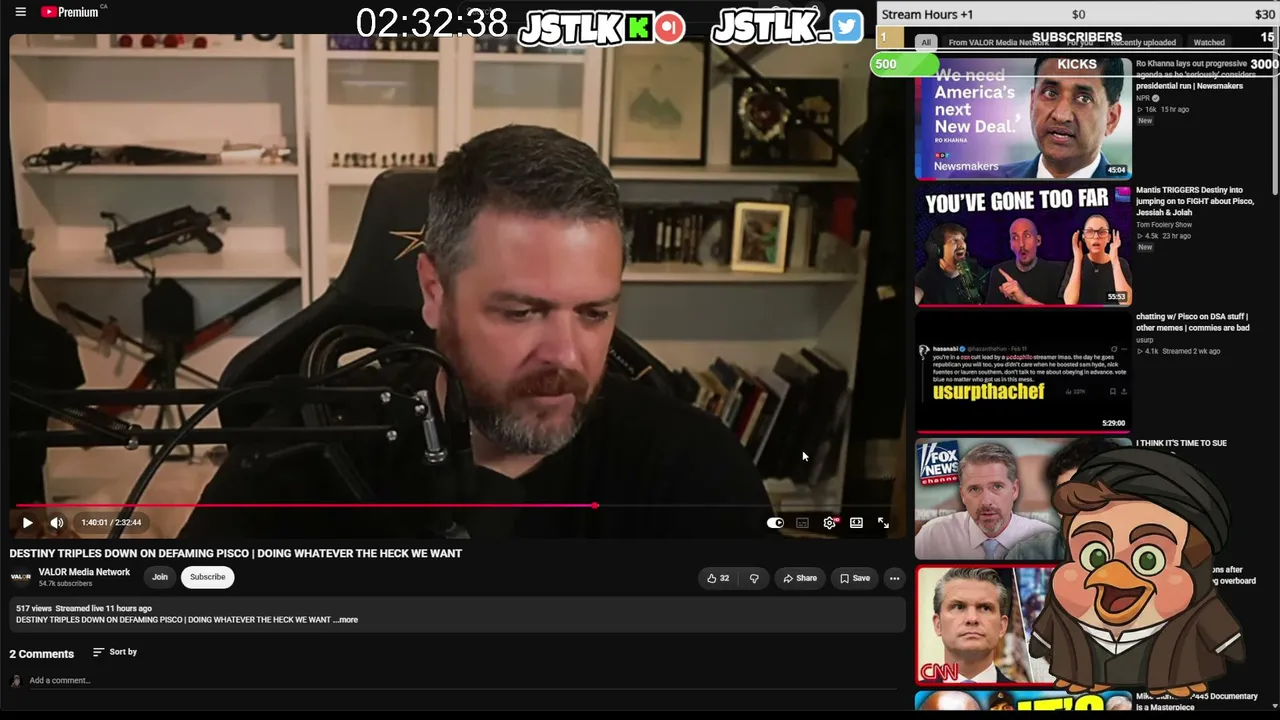
Task: Save the video to a playlist
Action: pos(855,578)
